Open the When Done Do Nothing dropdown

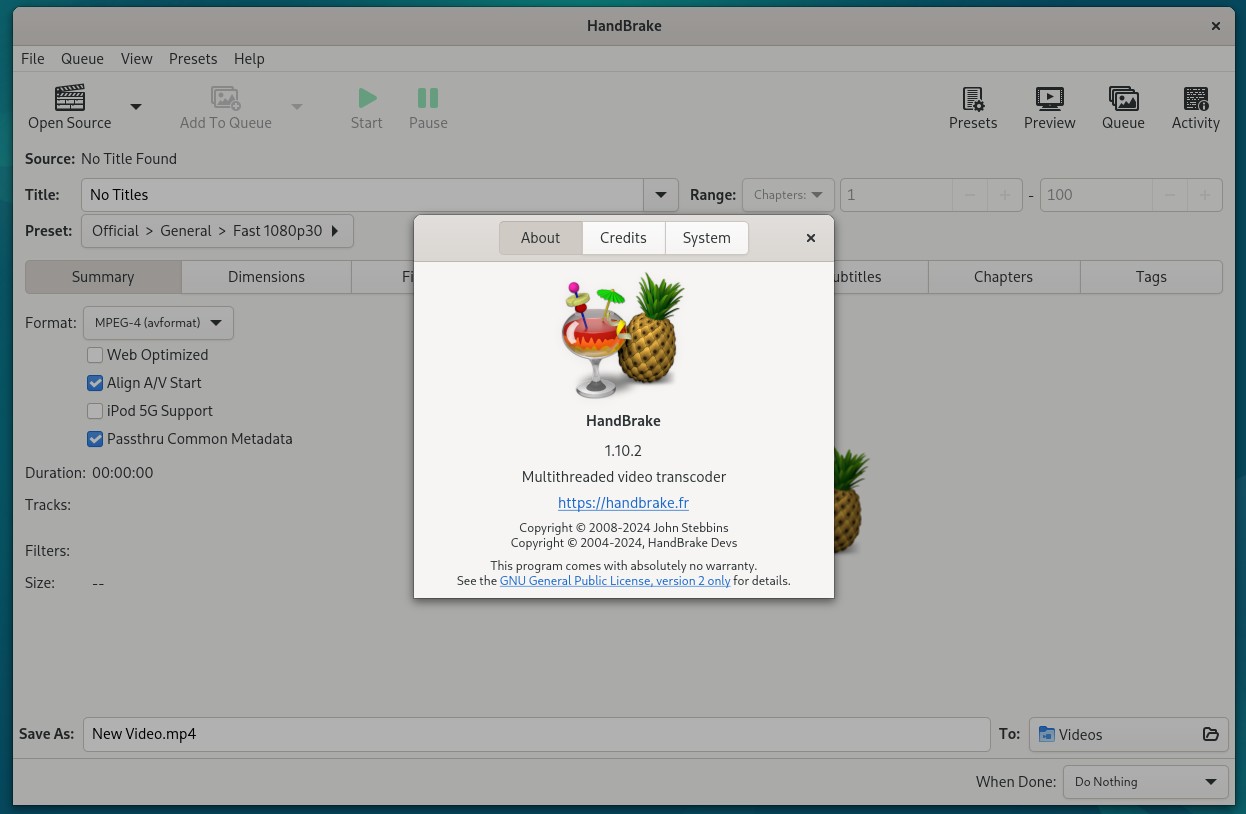pyautogui.click(x=1145, y=782)
